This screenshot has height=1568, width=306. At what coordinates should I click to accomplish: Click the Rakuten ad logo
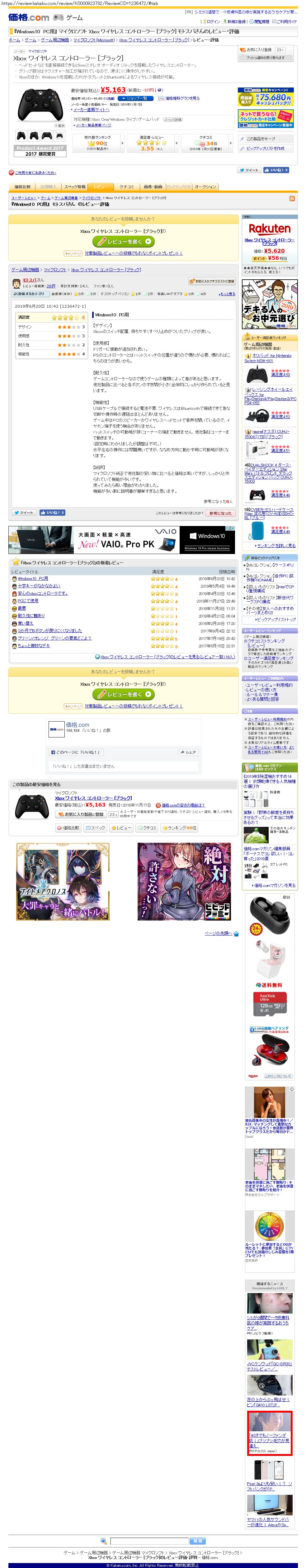[269, 229]
